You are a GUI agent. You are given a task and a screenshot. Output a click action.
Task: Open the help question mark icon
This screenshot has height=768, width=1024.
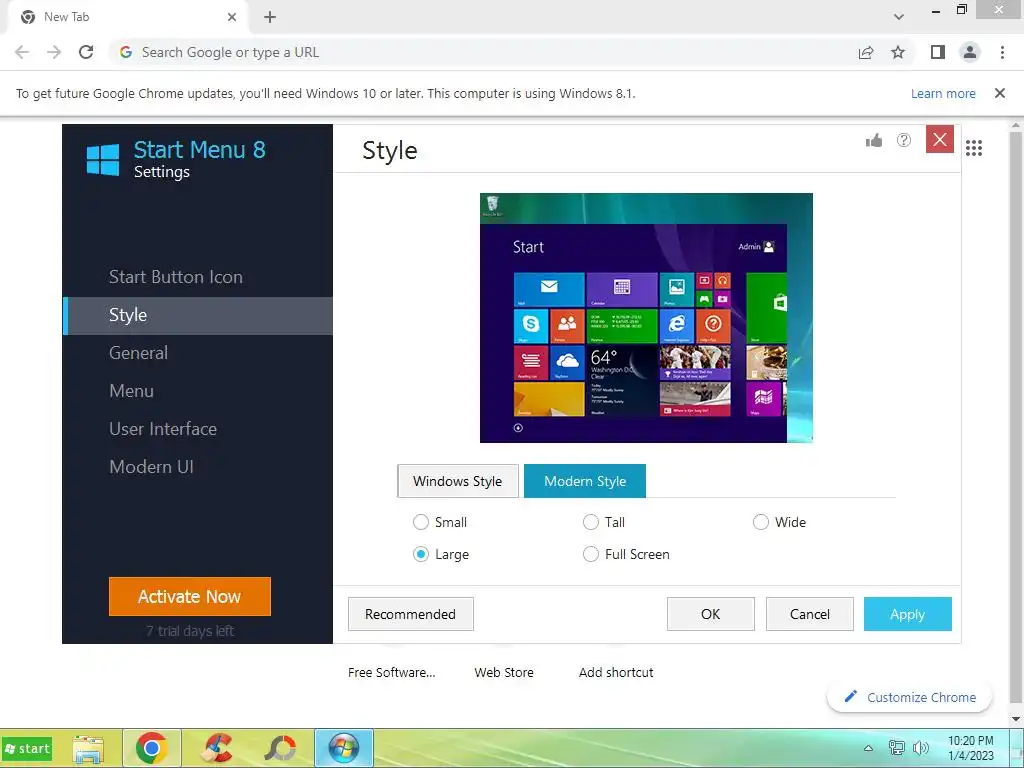(x=904, y=140)
